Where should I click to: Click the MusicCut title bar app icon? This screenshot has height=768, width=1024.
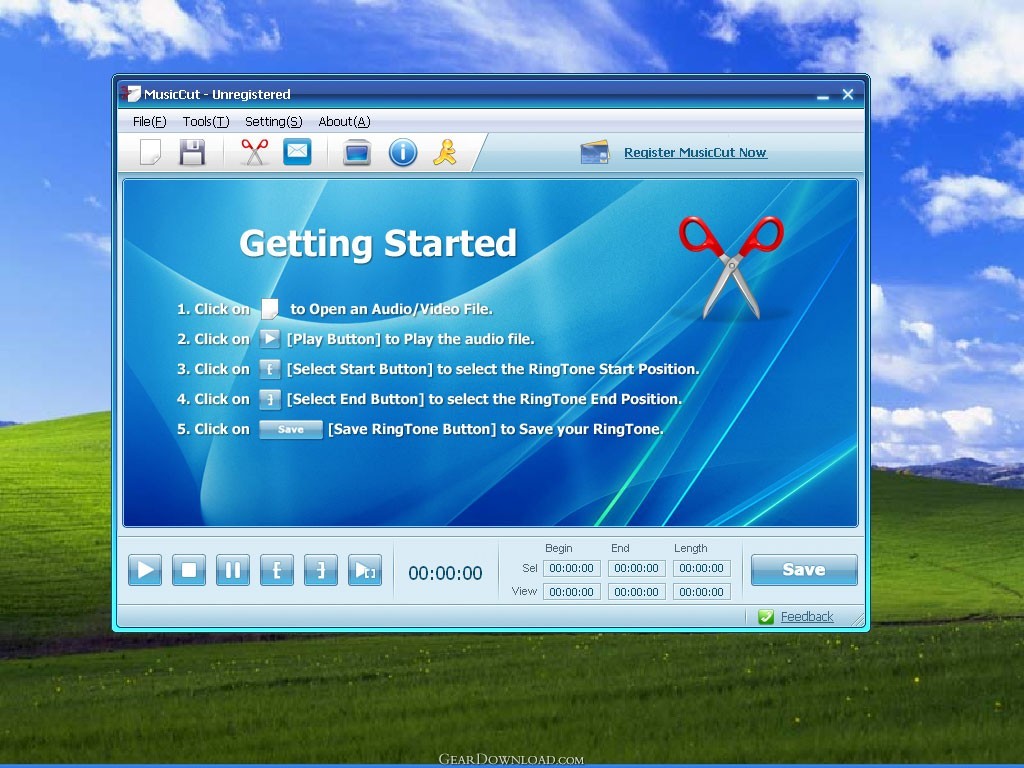(131, 94)
